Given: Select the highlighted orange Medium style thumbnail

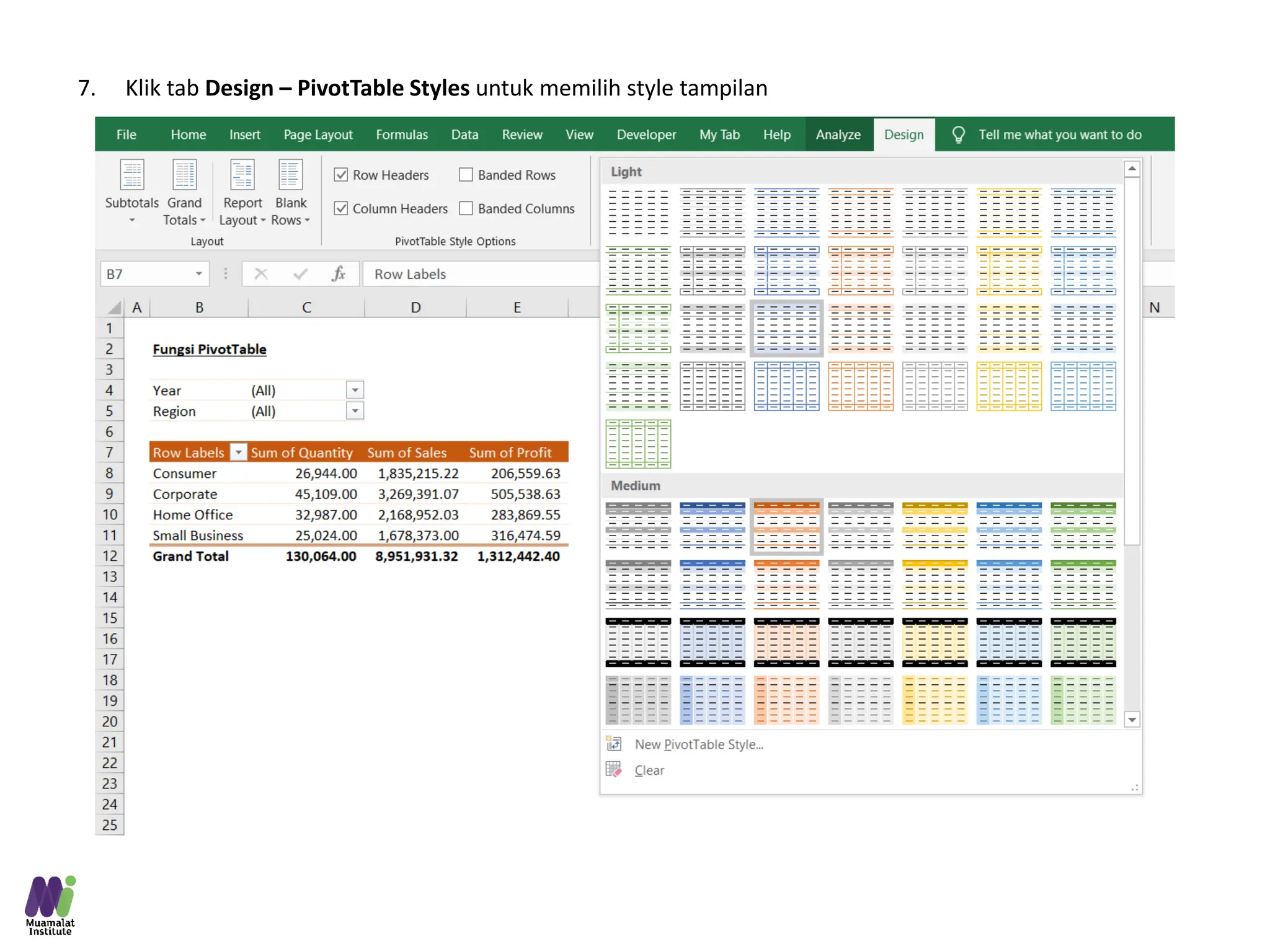Looking at the screenshot, I should 786,527.
